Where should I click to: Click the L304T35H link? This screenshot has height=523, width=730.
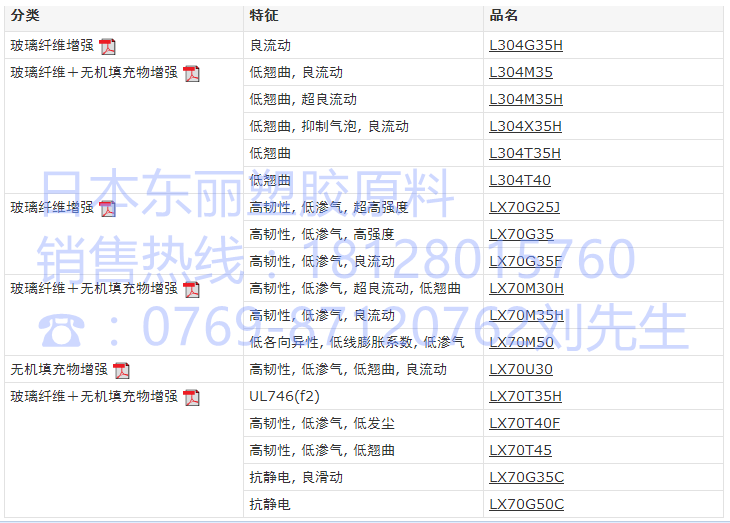[x=525, y=153]
